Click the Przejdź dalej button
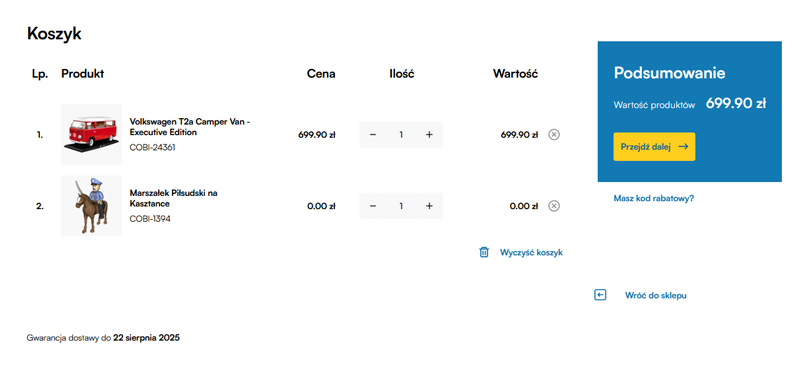Viewport: 800px width, 374px height. pos(654,146)
